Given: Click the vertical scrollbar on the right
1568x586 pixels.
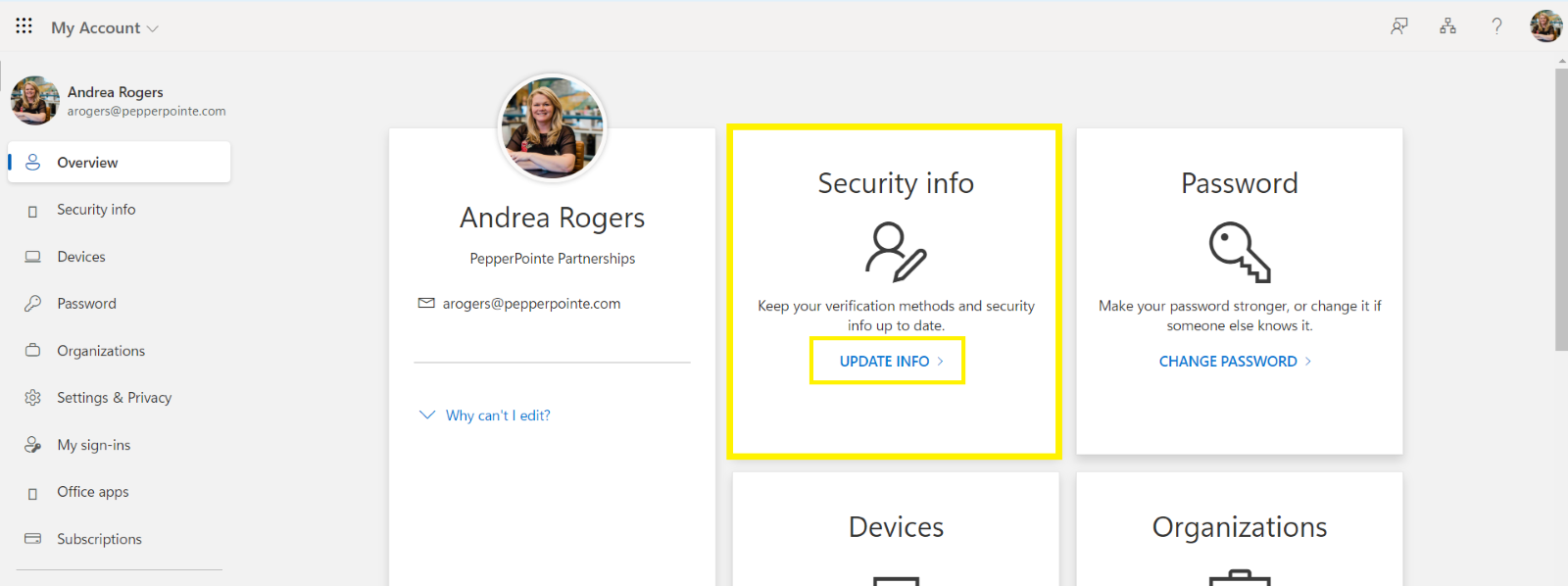Looking at the screenshot, I should [1561, 208].
